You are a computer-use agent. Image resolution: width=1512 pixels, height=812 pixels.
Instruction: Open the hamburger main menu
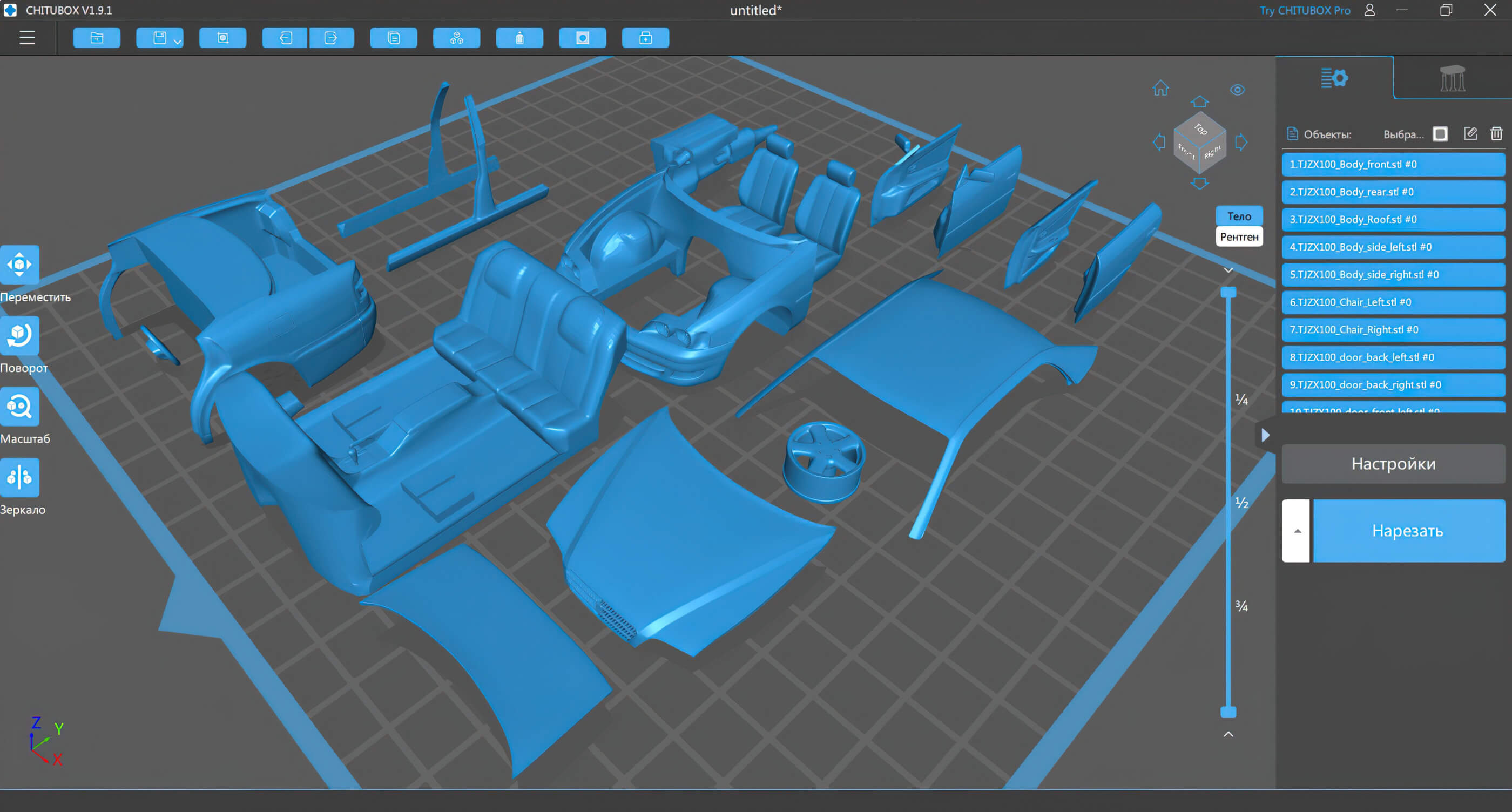click(x=27, y=38)
